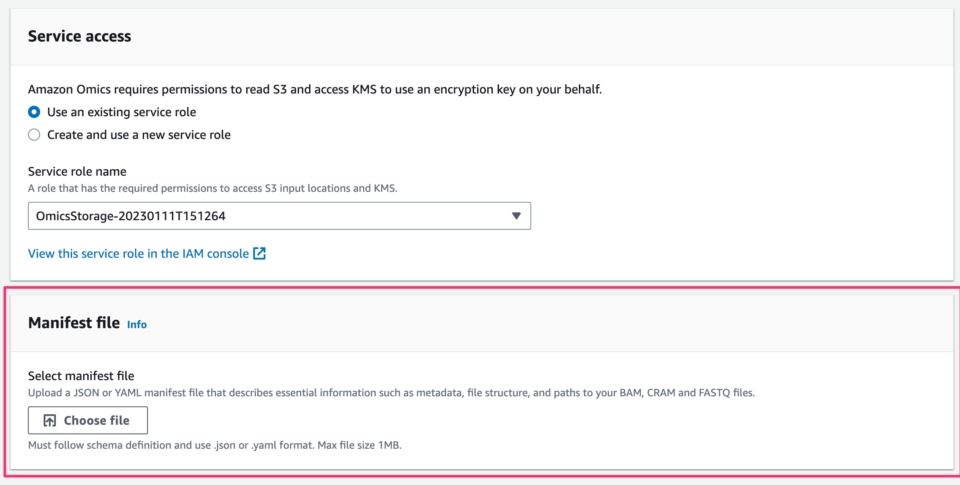Click the dropdown arrow beside OmicsStorage-20230111T151264
This screenshot has height=485, width=960.
tap(516, 216)
